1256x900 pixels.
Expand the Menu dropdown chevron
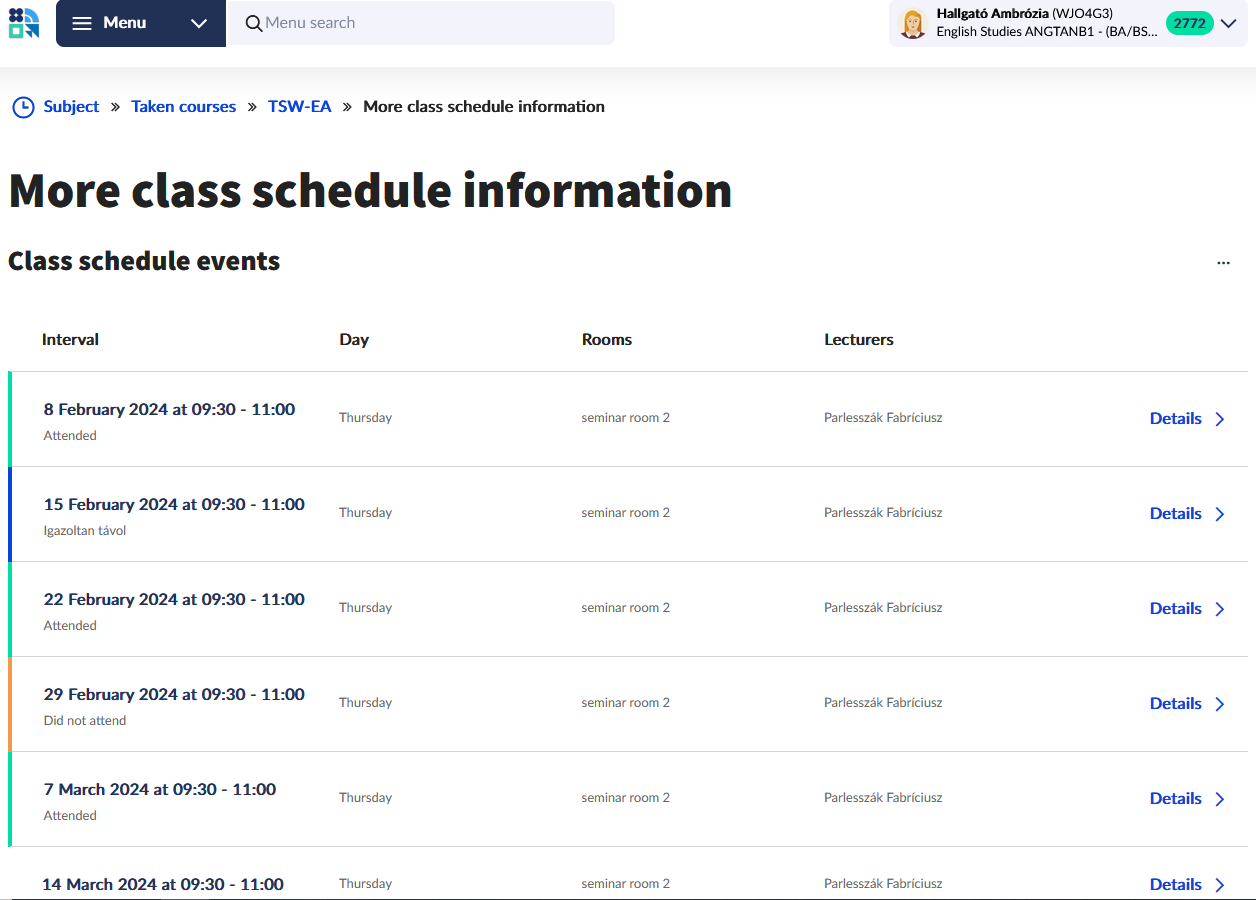click(199, 23)
